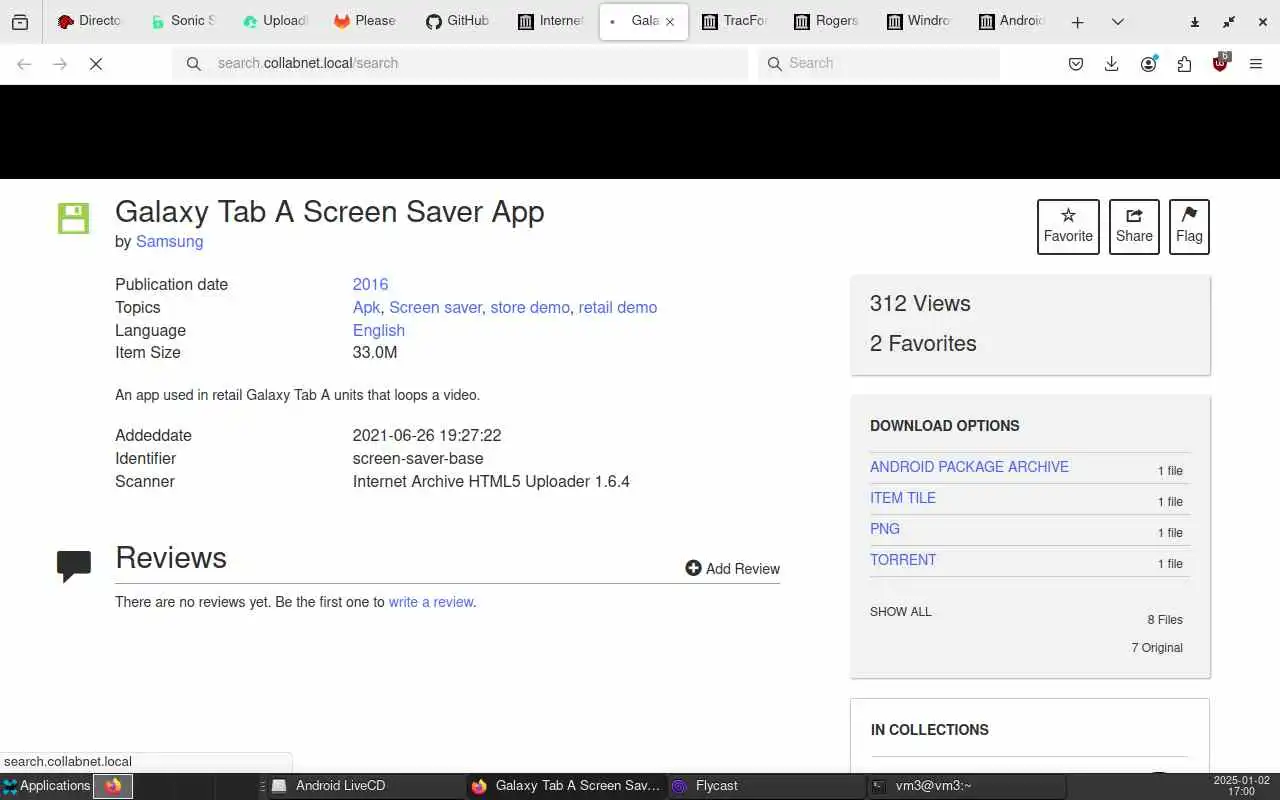Click the Add Review button

pos(732,568)
